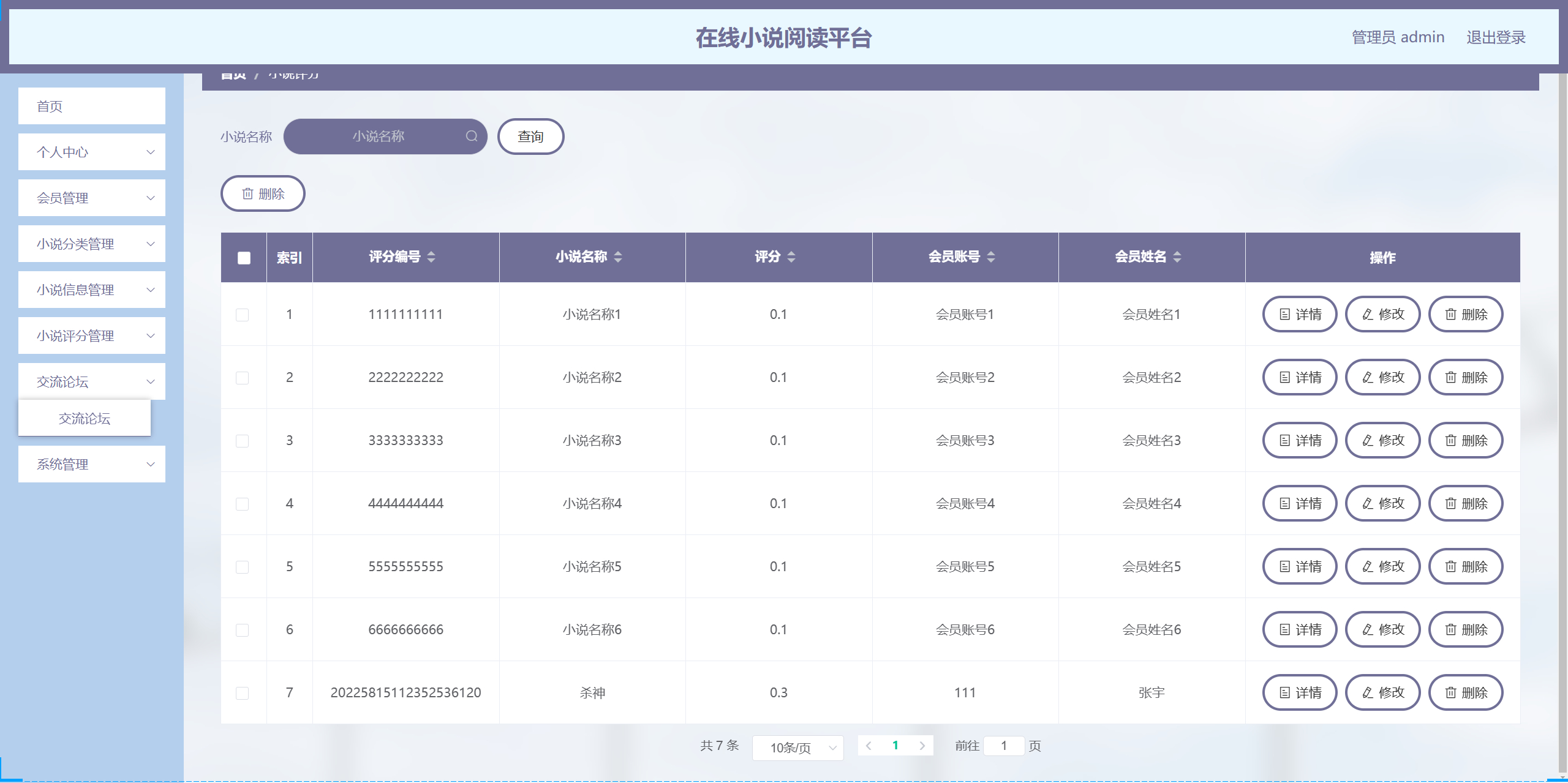Expand 小说评分管理 sidebar menu
Image resolution: width=1568 pixels, height=783 pixels.
click(92, 335)
